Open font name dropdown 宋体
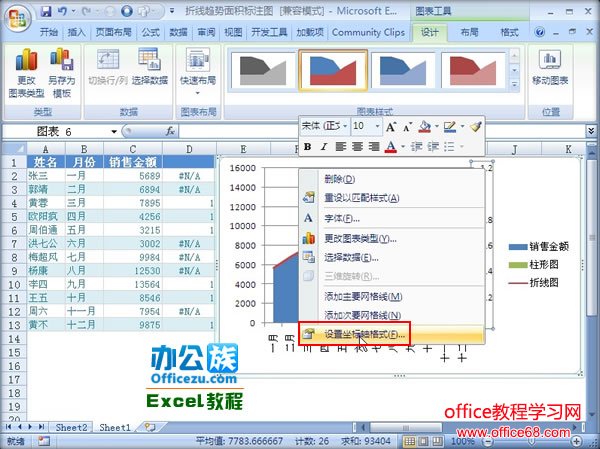Screen dimensions: 600x449 (346, 126)
